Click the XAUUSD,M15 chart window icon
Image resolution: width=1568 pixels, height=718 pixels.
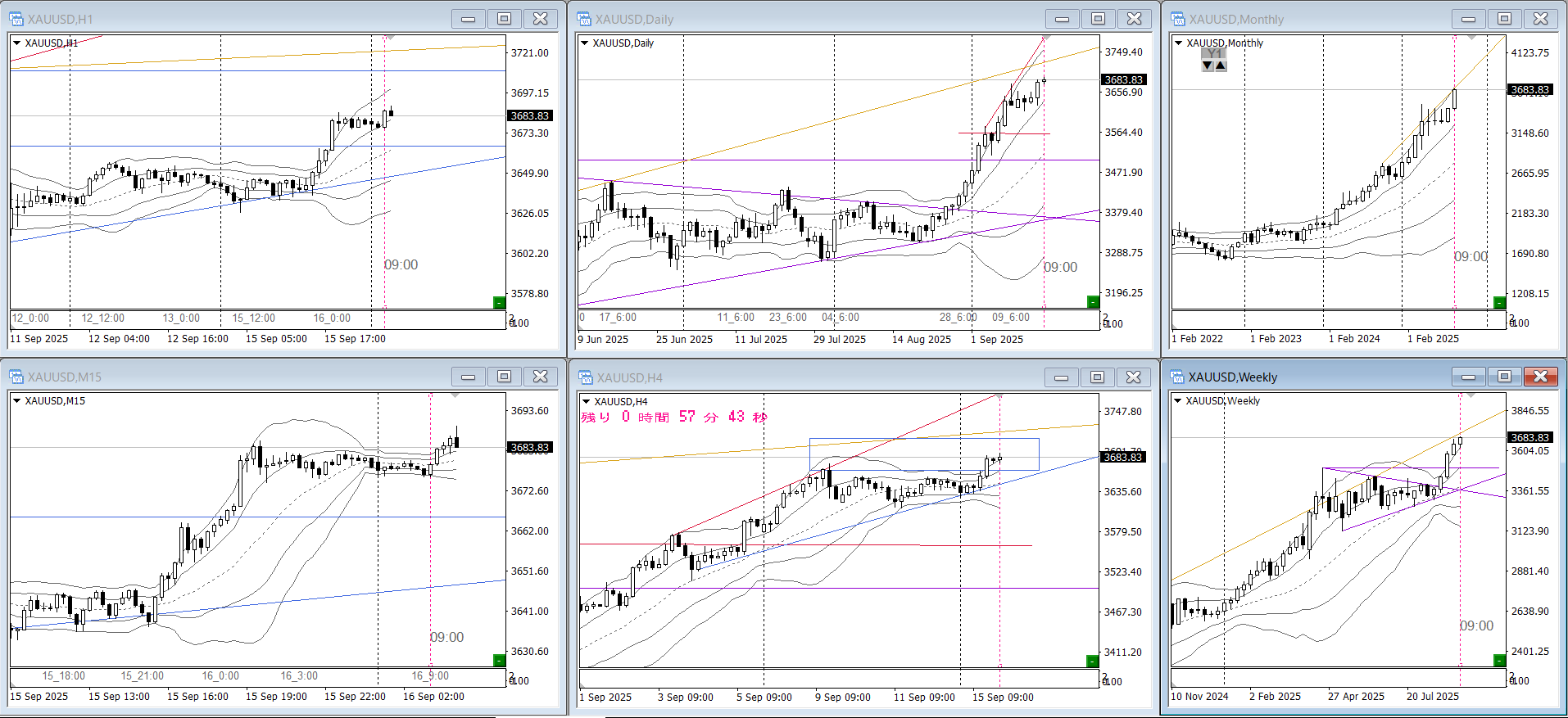(16, 377)
